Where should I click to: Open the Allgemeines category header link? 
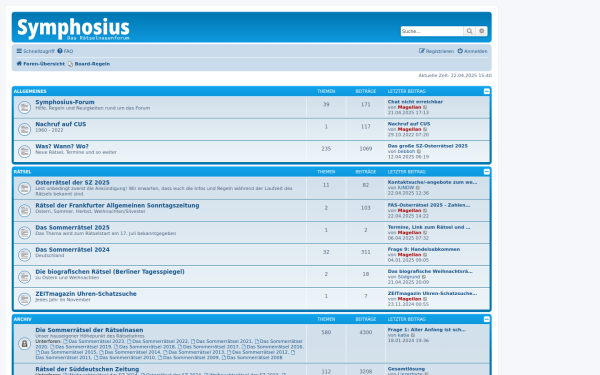pos(30,91)
